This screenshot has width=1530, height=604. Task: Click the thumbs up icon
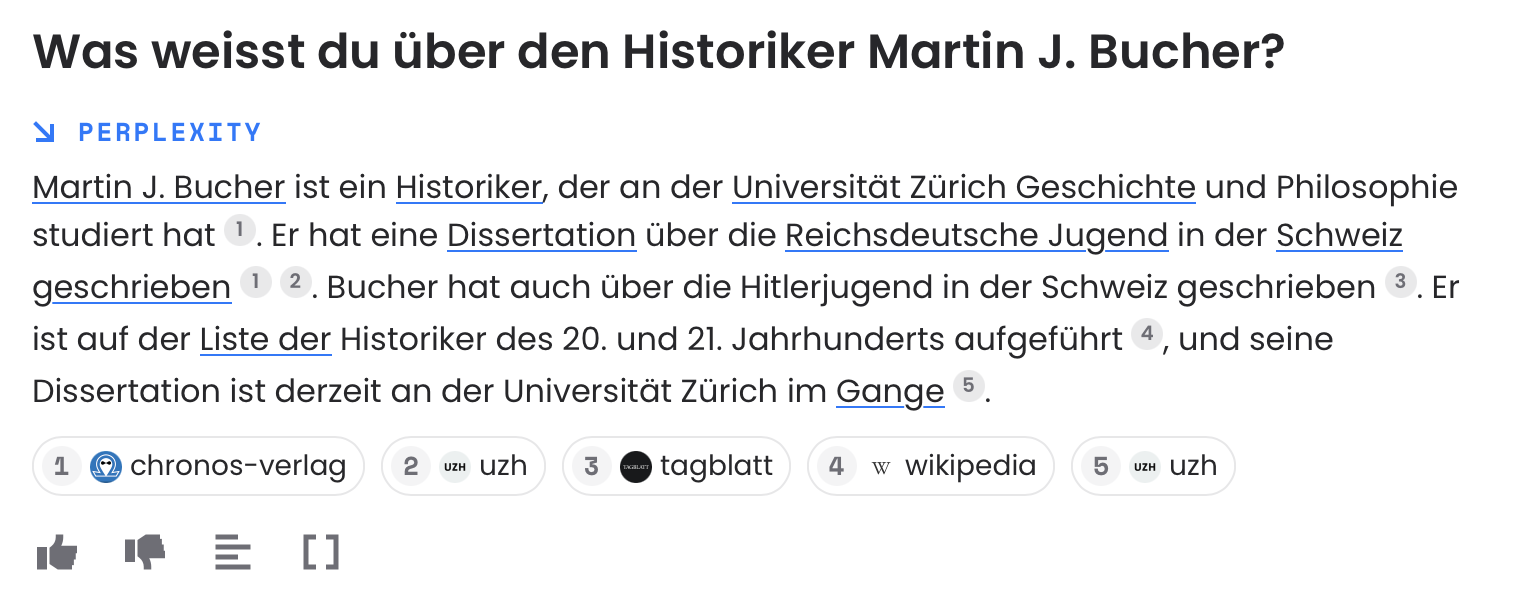coord(57,551)
